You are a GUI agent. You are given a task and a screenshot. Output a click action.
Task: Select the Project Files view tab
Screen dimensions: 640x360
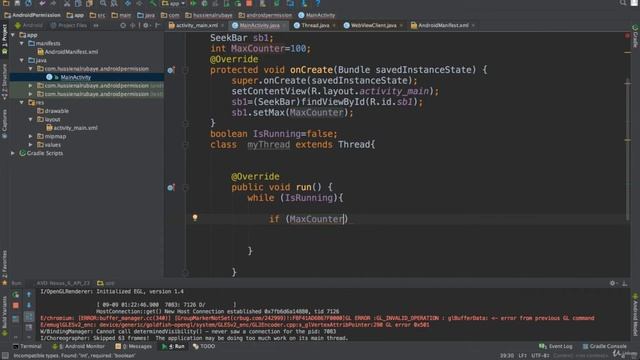point(68,25)
